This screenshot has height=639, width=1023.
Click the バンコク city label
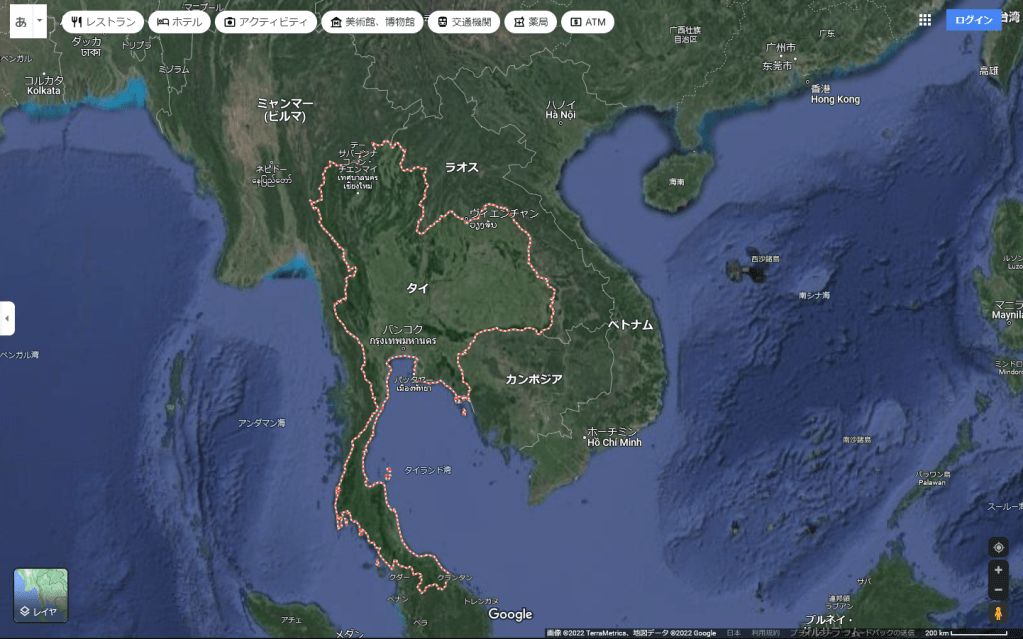click(403, 328)
